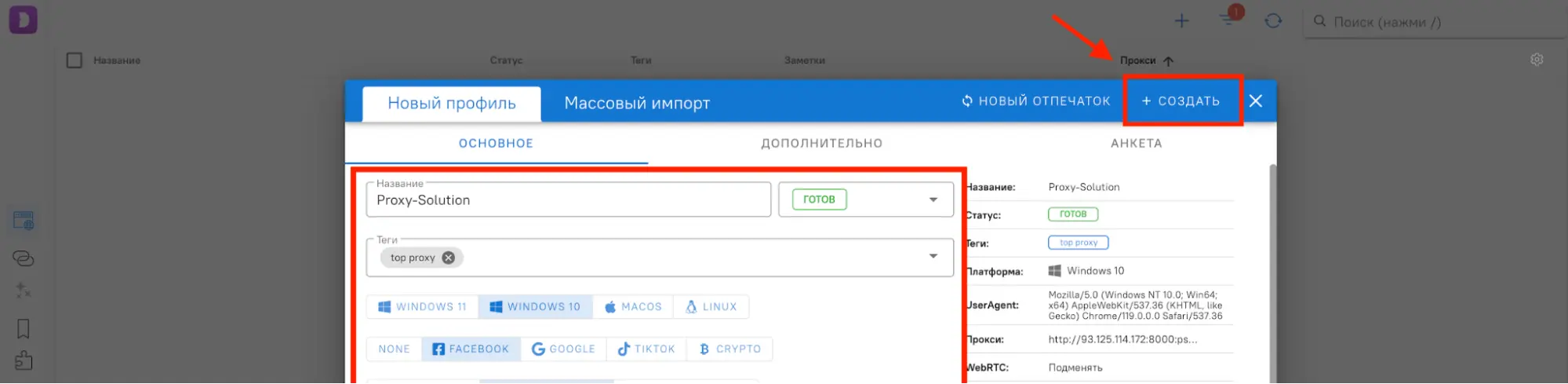
Task: Switch to Массовый импорт tab
Action: pyautogui.click(x=637, y=104)
